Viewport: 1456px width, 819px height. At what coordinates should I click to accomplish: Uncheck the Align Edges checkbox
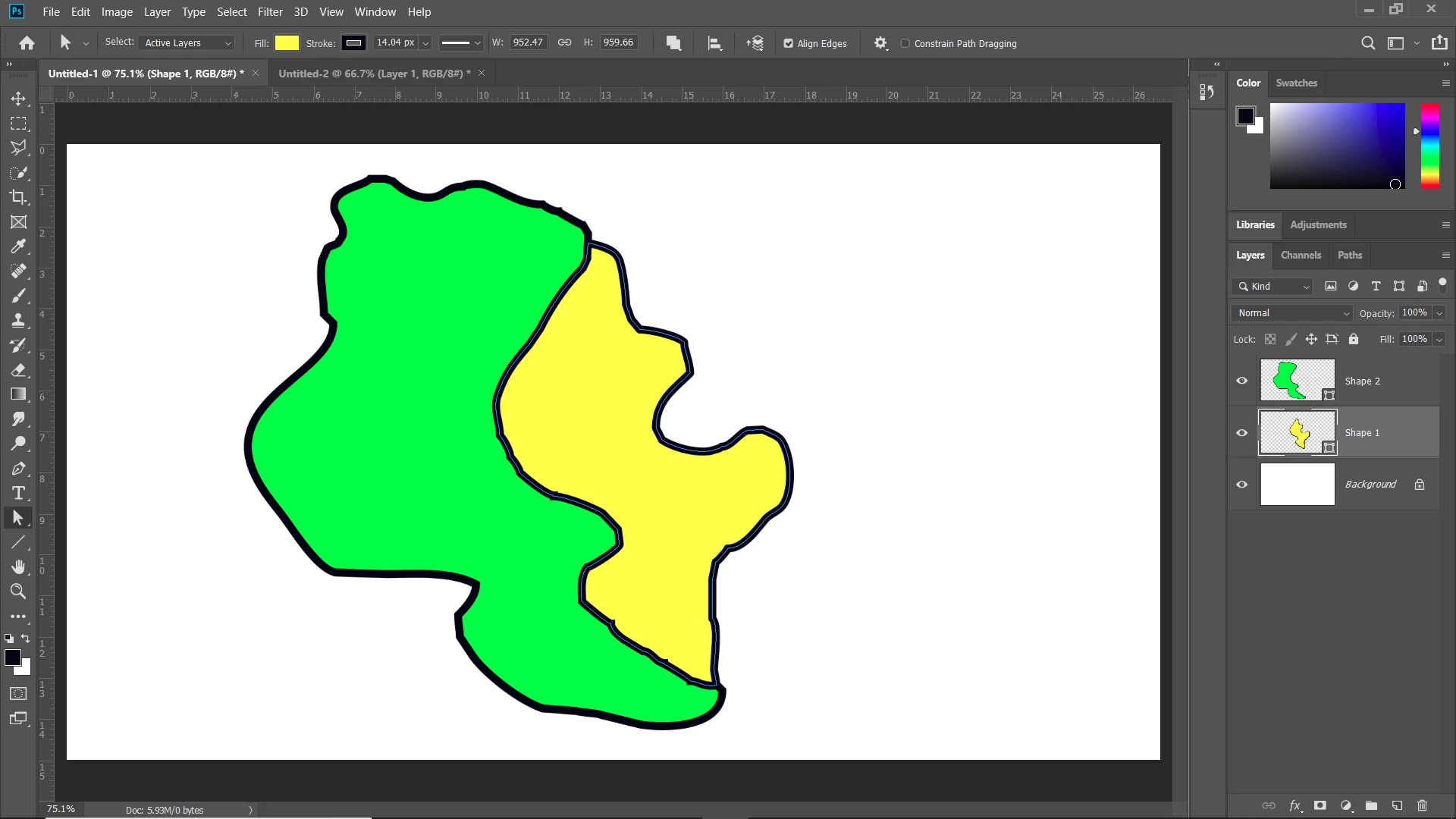click(789, 43)
